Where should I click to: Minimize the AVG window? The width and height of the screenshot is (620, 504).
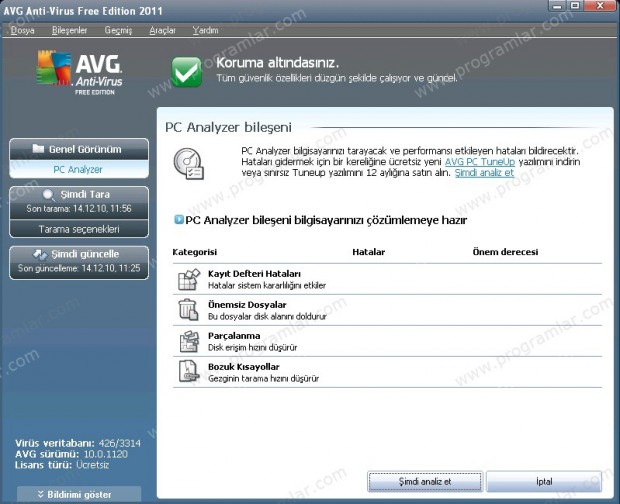[558, 6]
